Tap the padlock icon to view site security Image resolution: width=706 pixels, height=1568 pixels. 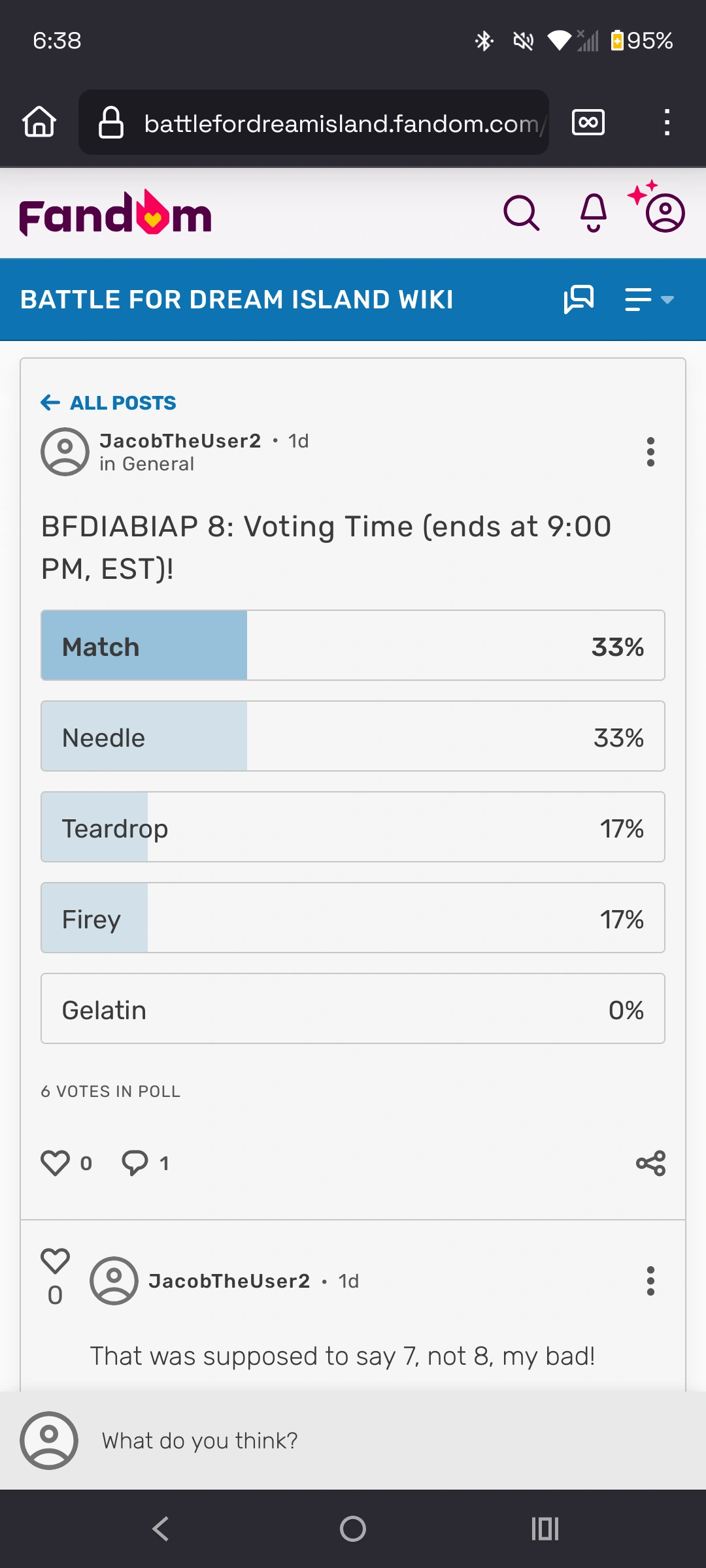tap(110, 122)
